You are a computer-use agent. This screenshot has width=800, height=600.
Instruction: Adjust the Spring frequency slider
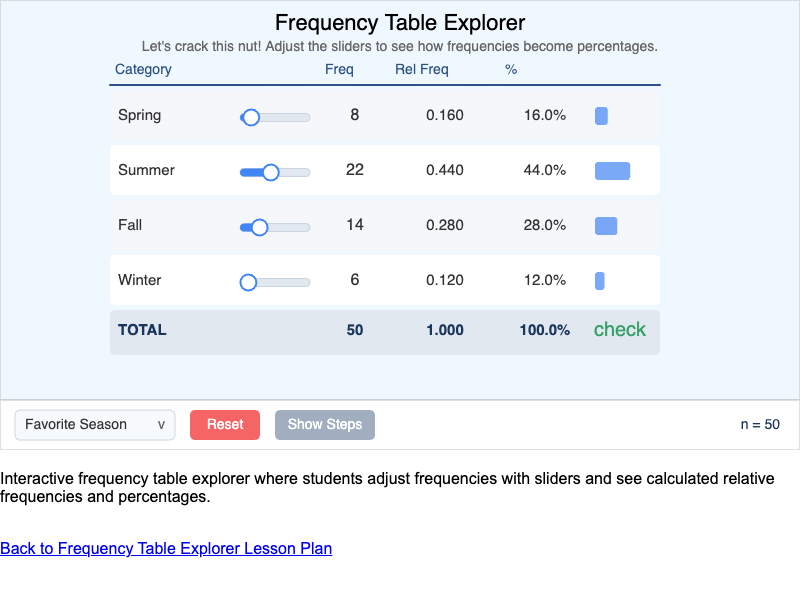[249, 117]
